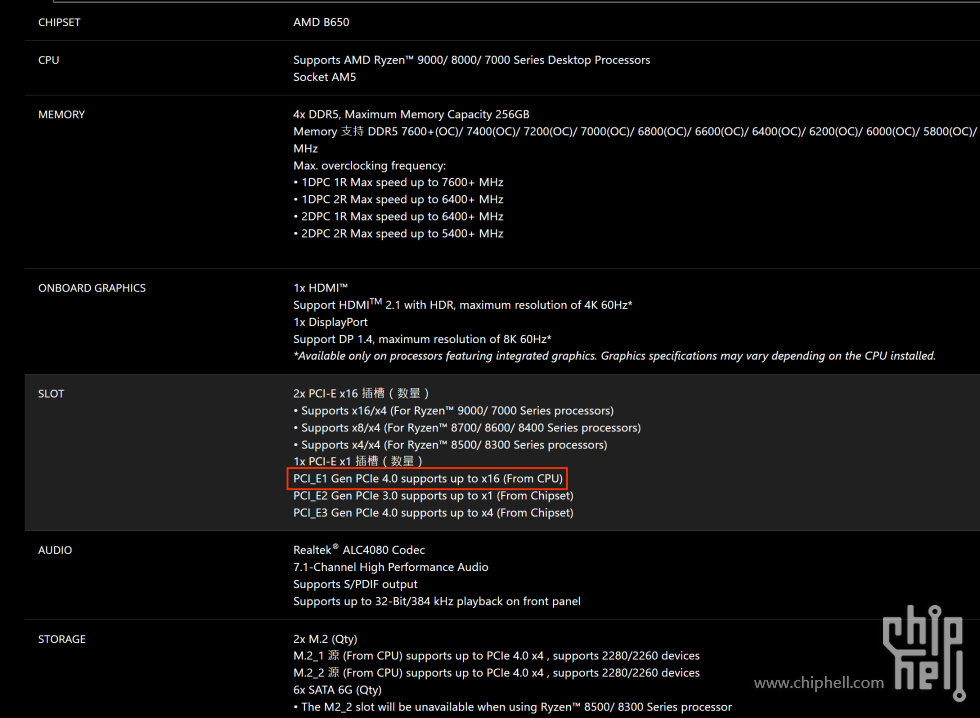The width and height of the screenshot is (980, 718).
Task: Select the 2x M.2 (Qty) line
Action: [x=325, y=639]
